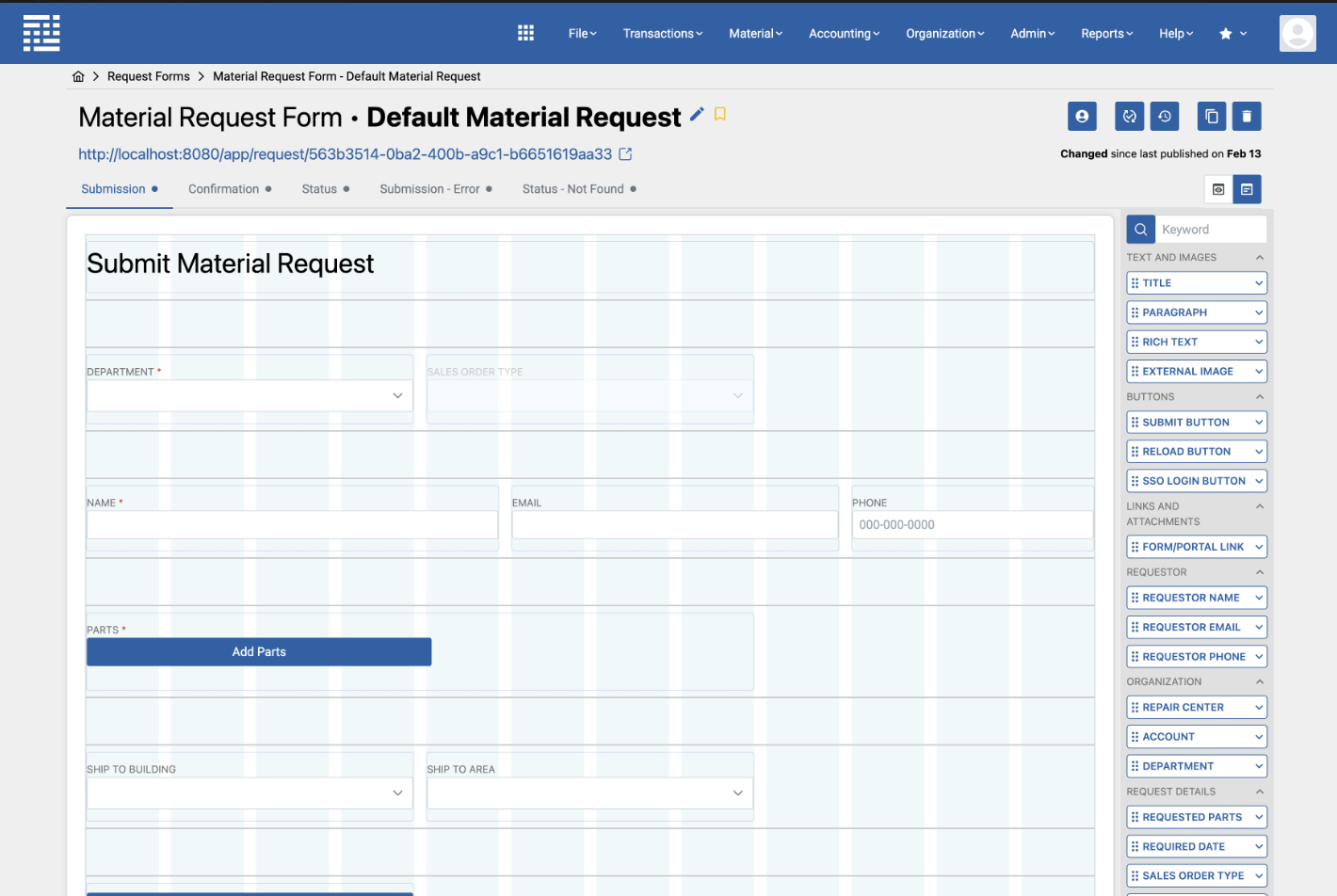Switch to the Confirmation tab

[x=224, y=188]
